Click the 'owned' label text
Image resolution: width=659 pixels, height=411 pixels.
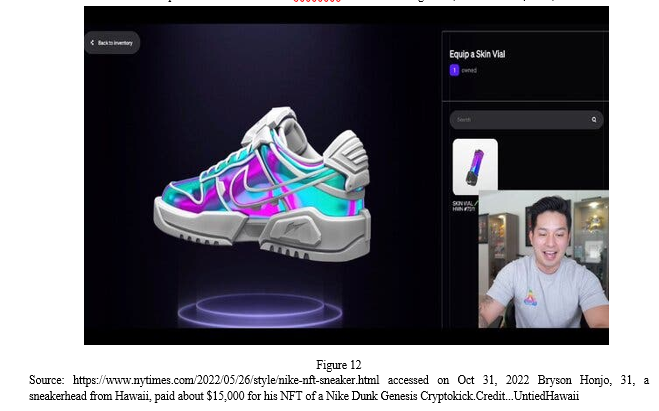pyautogui.click(x=469, y=71)
